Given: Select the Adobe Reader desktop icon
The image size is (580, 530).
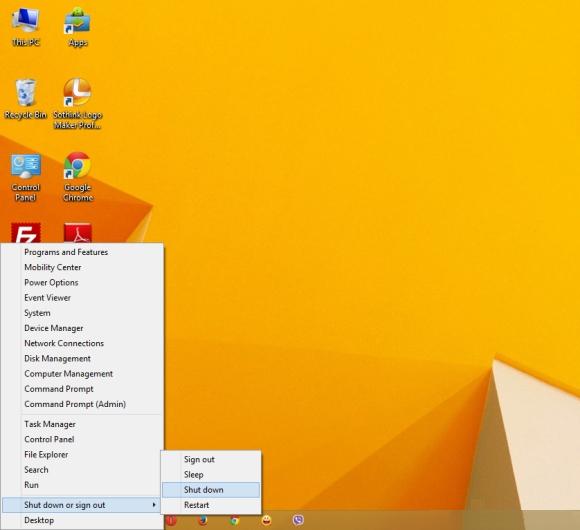Looking at the screenshot, I should tap(77, 233).
